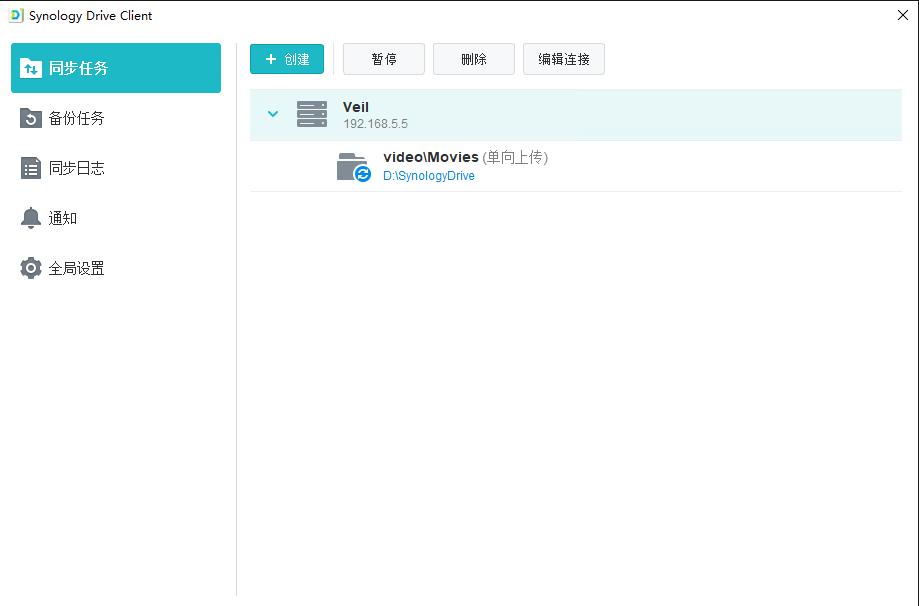Click the sync tasks arrows icon
Image resolution: width=919 pixels, height=606 pixels.
(31, 68)
